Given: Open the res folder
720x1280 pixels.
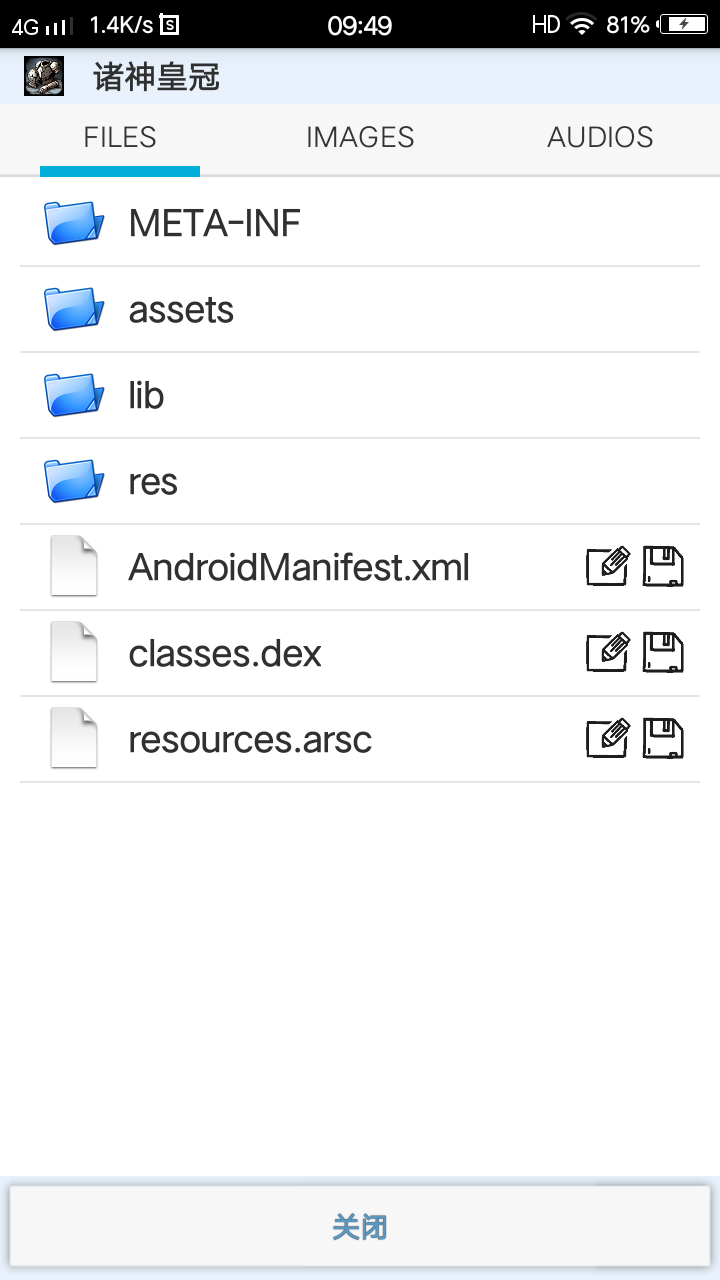Looking at the screenshot, I should [x=360, y=481].
